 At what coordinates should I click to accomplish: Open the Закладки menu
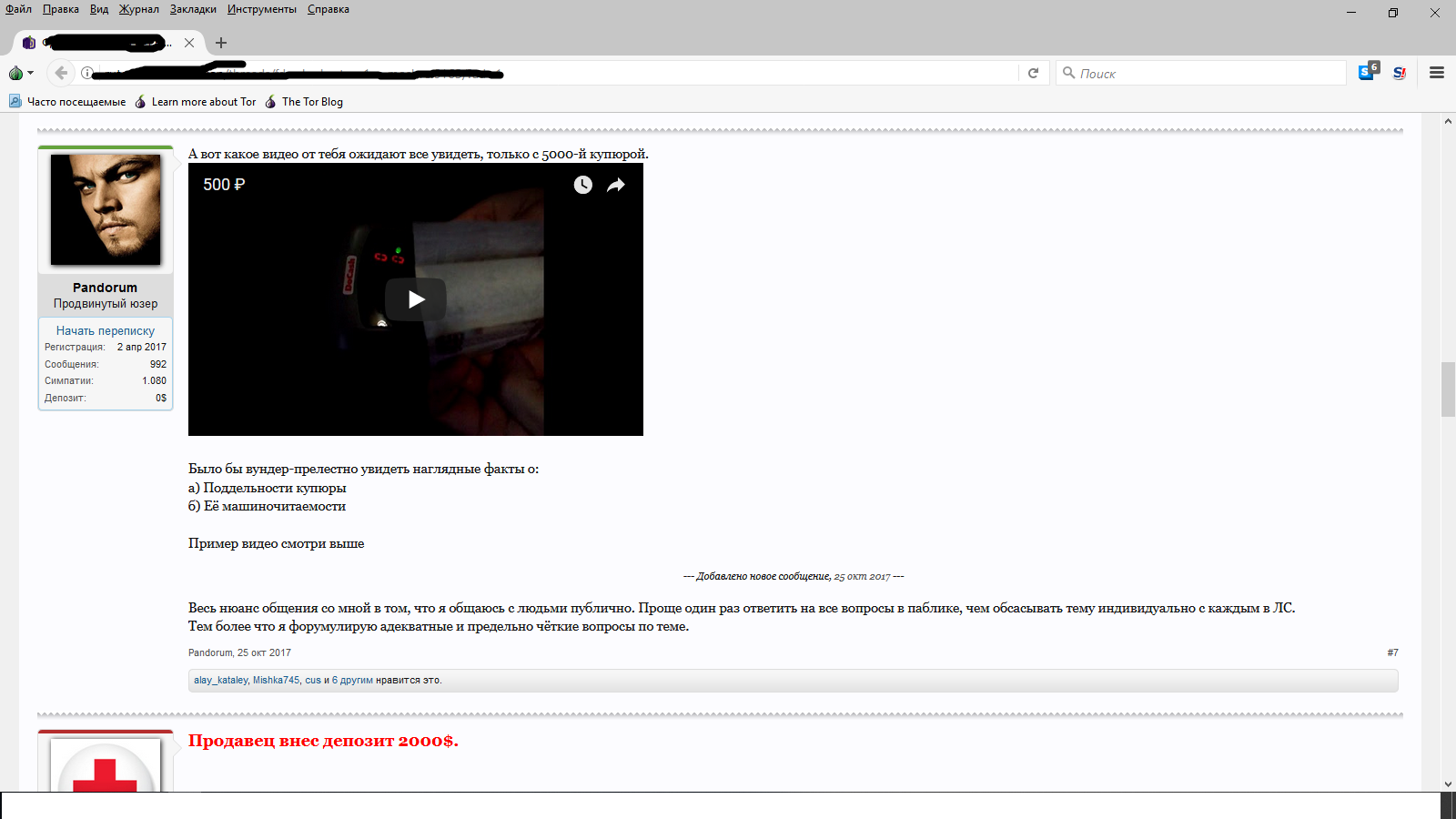point(193,9)
